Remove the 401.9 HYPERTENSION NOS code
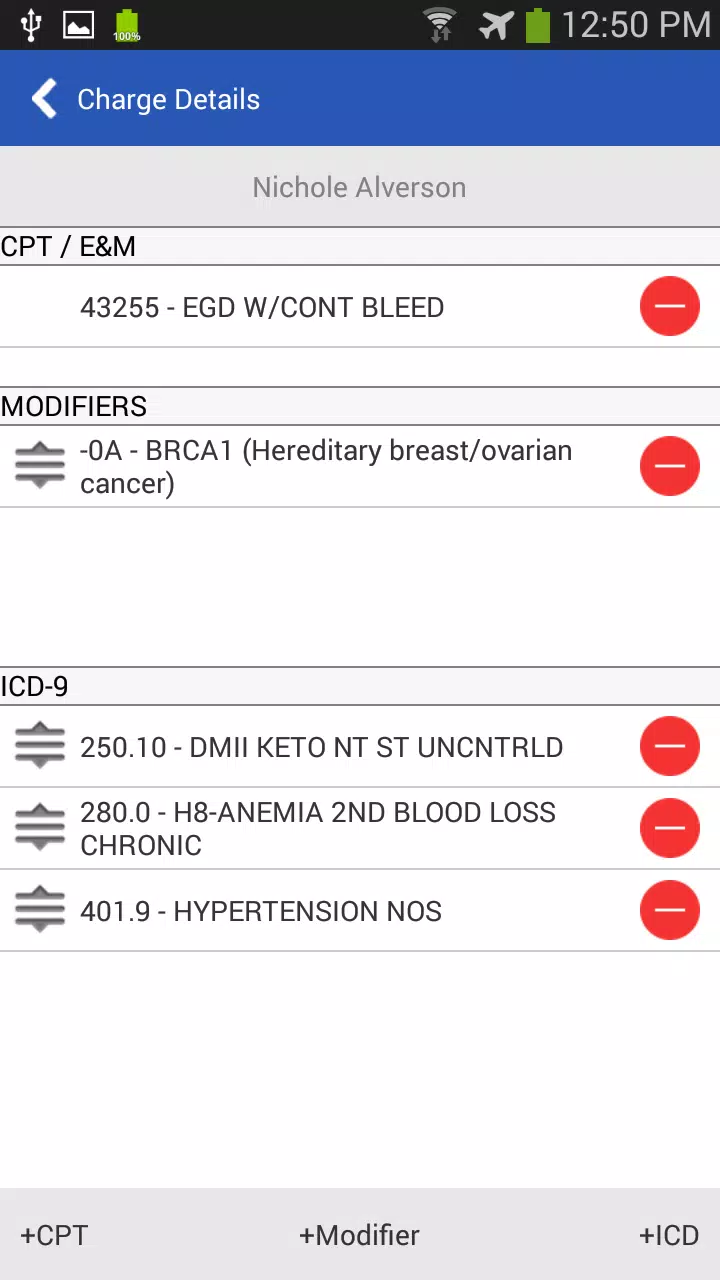The image size is (720, 1280). click(669, 910)
